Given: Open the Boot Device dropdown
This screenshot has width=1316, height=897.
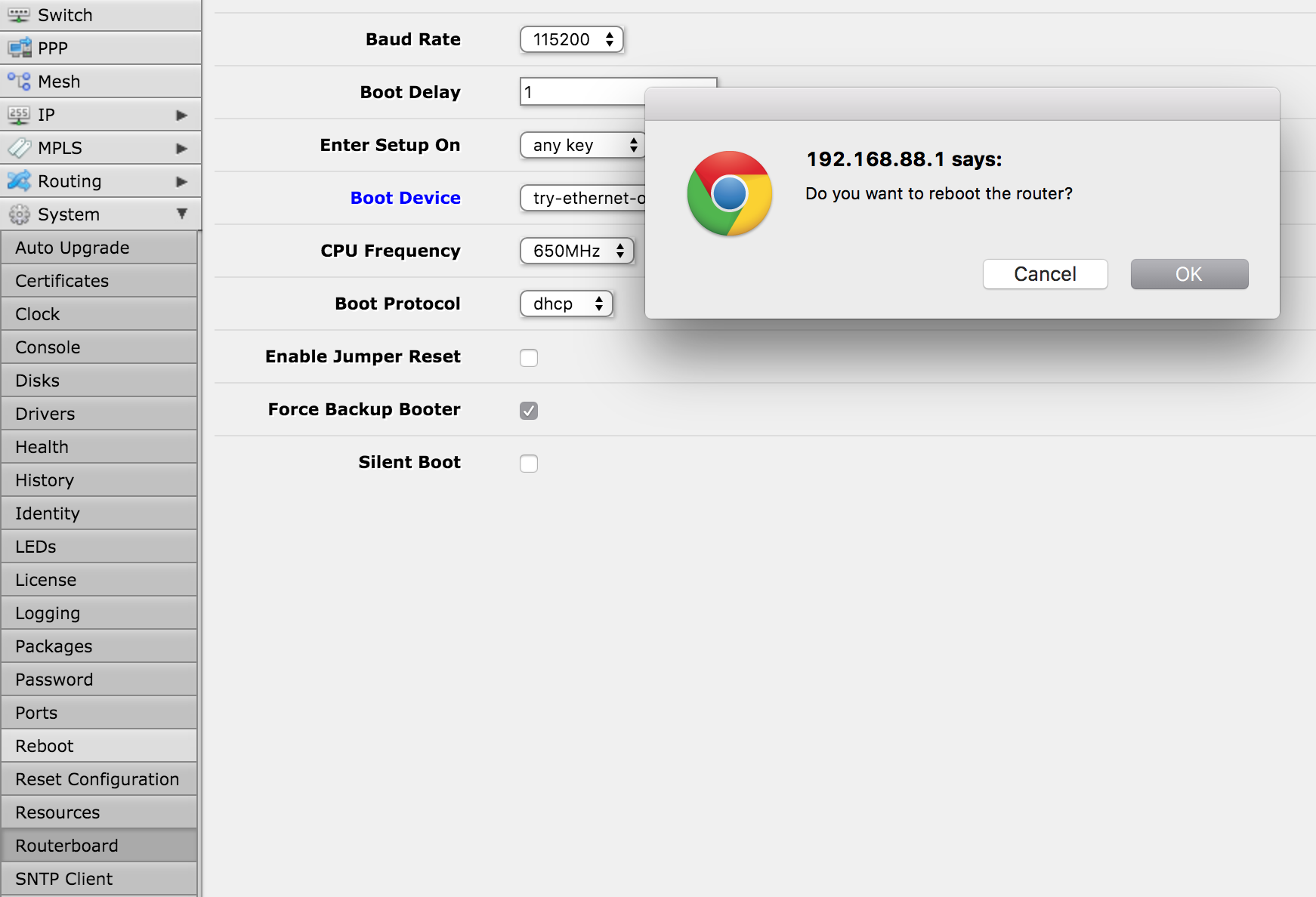Looking at the screenshot, I should click(582, 198).
